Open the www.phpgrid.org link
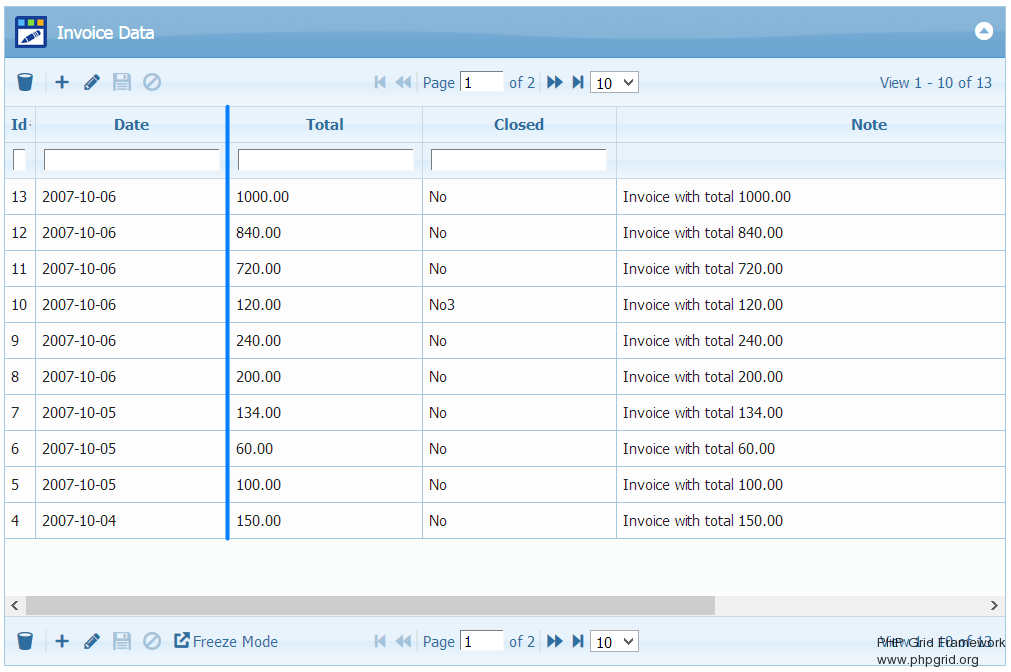 pos(928,660)
